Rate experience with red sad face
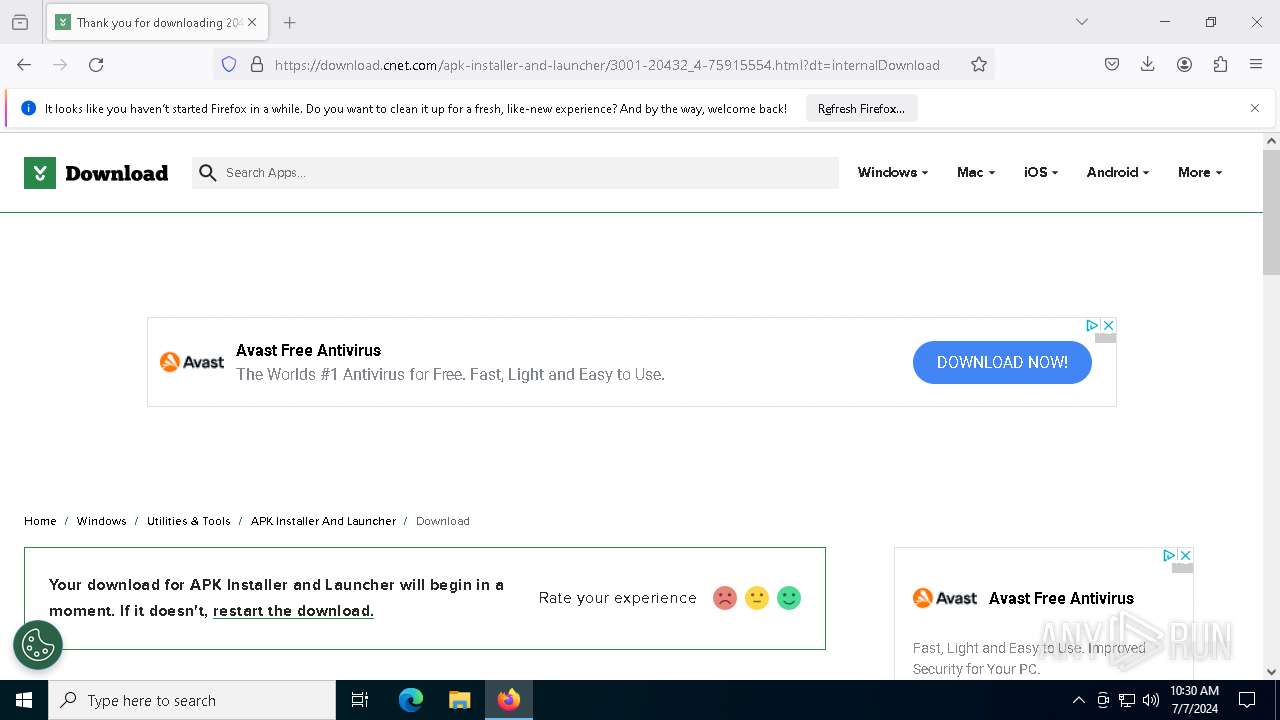1280x720 pixels. tap(725, 598)
